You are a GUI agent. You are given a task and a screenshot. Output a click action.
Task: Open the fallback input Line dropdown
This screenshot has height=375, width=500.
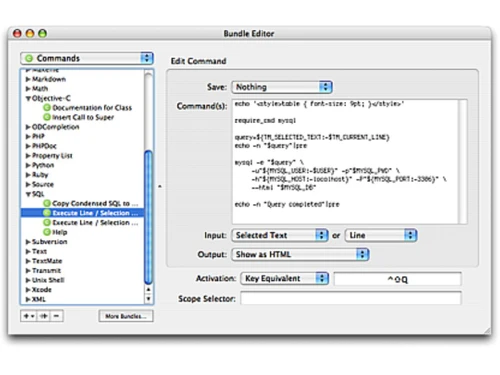coord(381,236)
